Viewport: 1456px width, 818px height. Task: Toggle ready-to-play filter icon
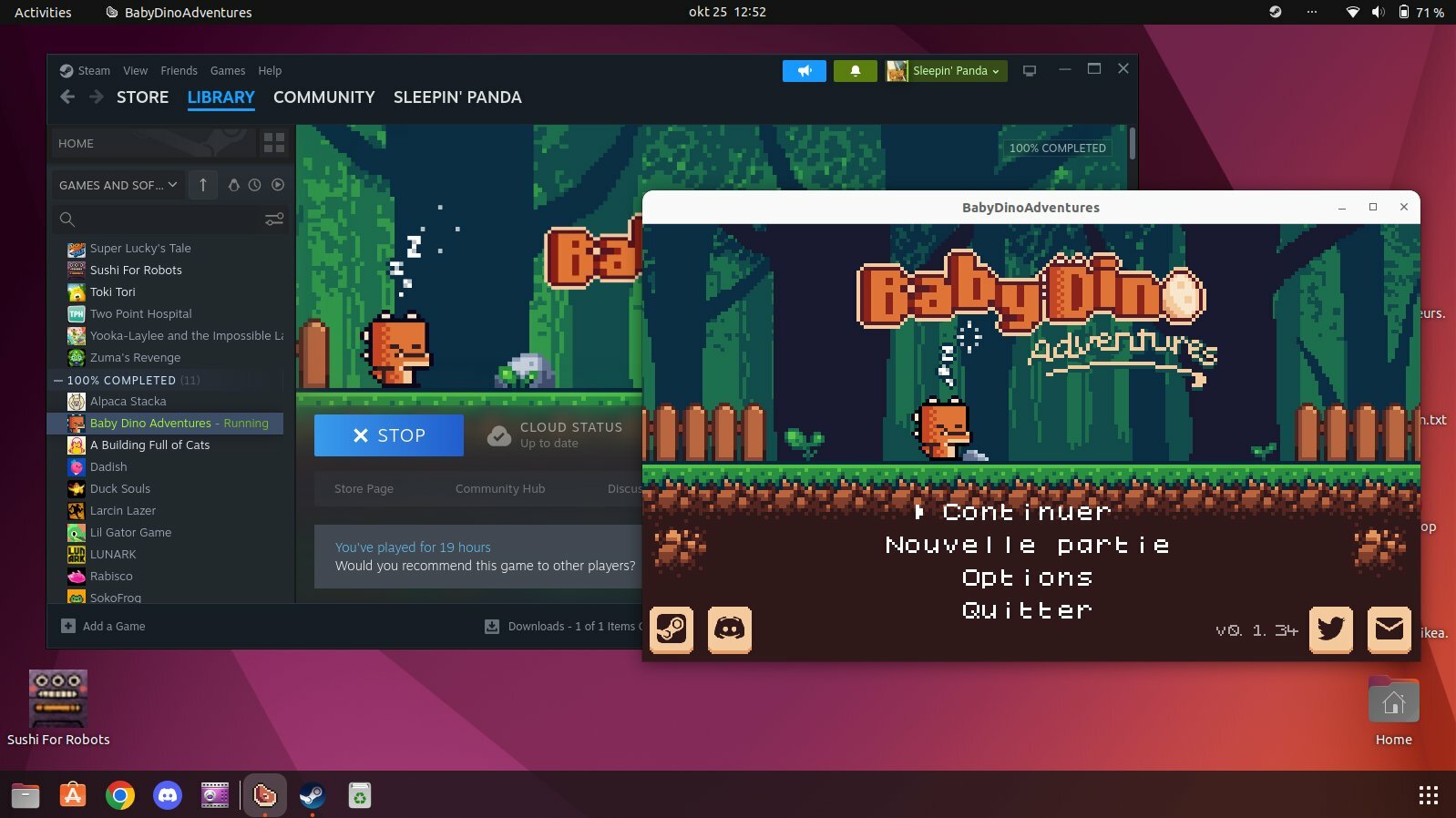tap(278, 185)
